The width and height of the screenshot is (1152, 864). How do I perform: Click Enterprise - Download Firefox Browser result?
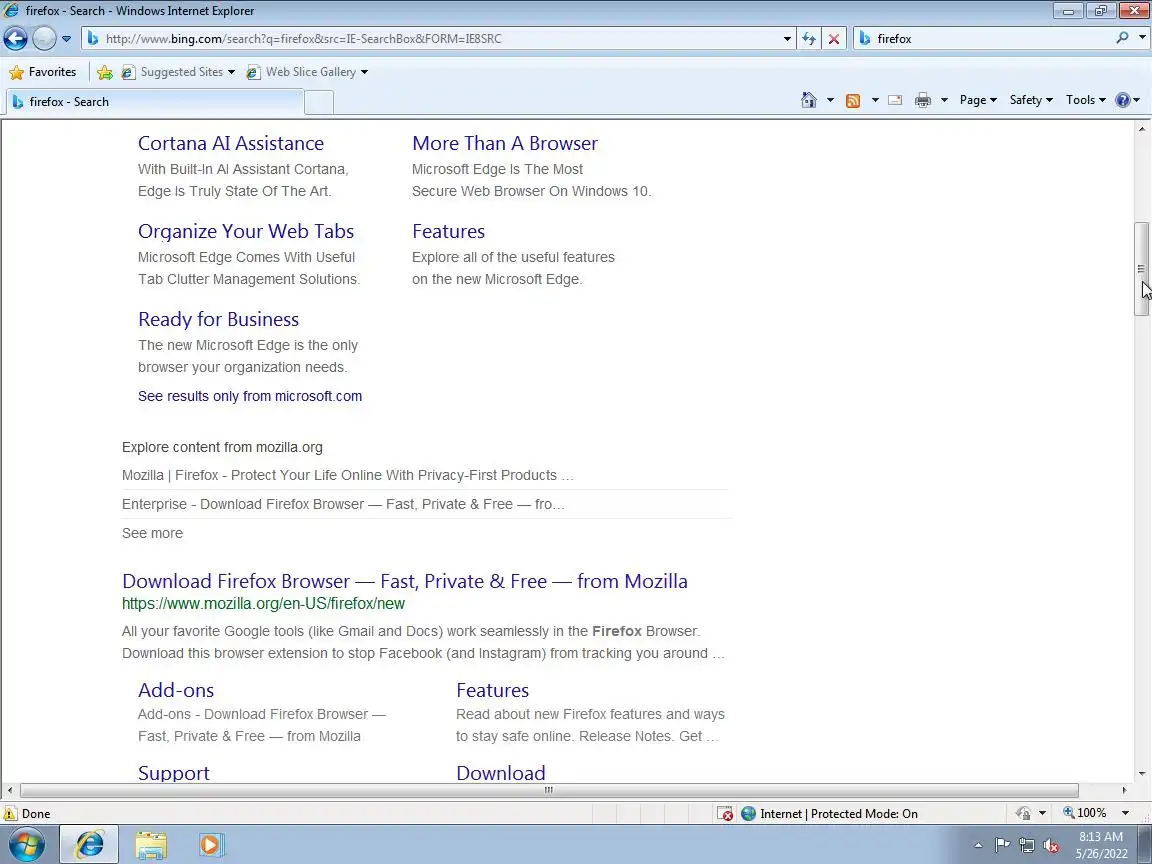click(343, 505)
